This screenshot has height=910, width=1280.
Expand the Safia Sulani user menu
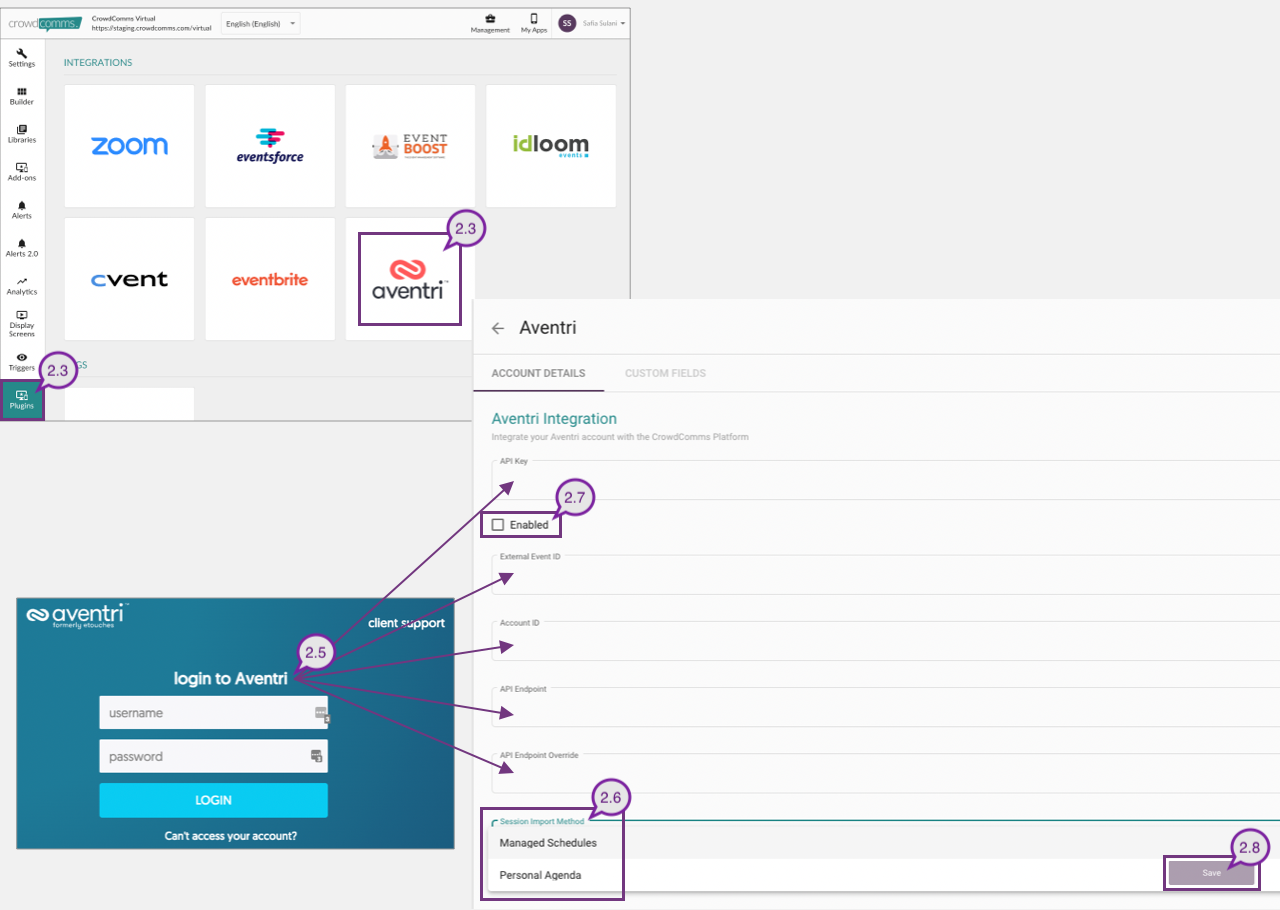[x=592, y=23]
